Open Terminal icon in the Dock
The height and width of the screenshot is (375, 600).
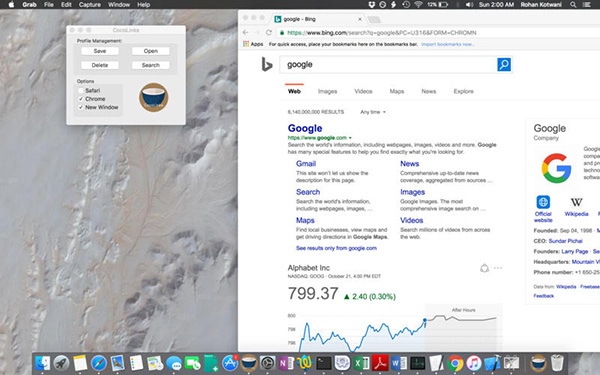pyautogui.click(x=324, y=363)
